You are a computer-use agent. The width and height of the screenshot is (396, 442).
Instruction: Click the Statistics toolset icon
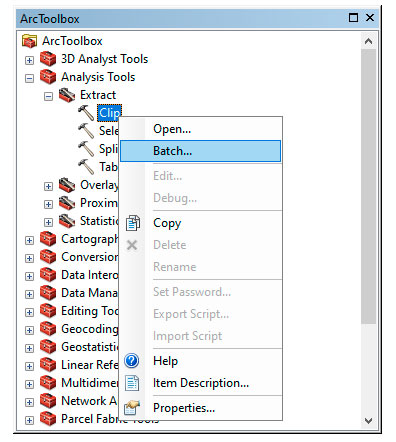(67, 221)
